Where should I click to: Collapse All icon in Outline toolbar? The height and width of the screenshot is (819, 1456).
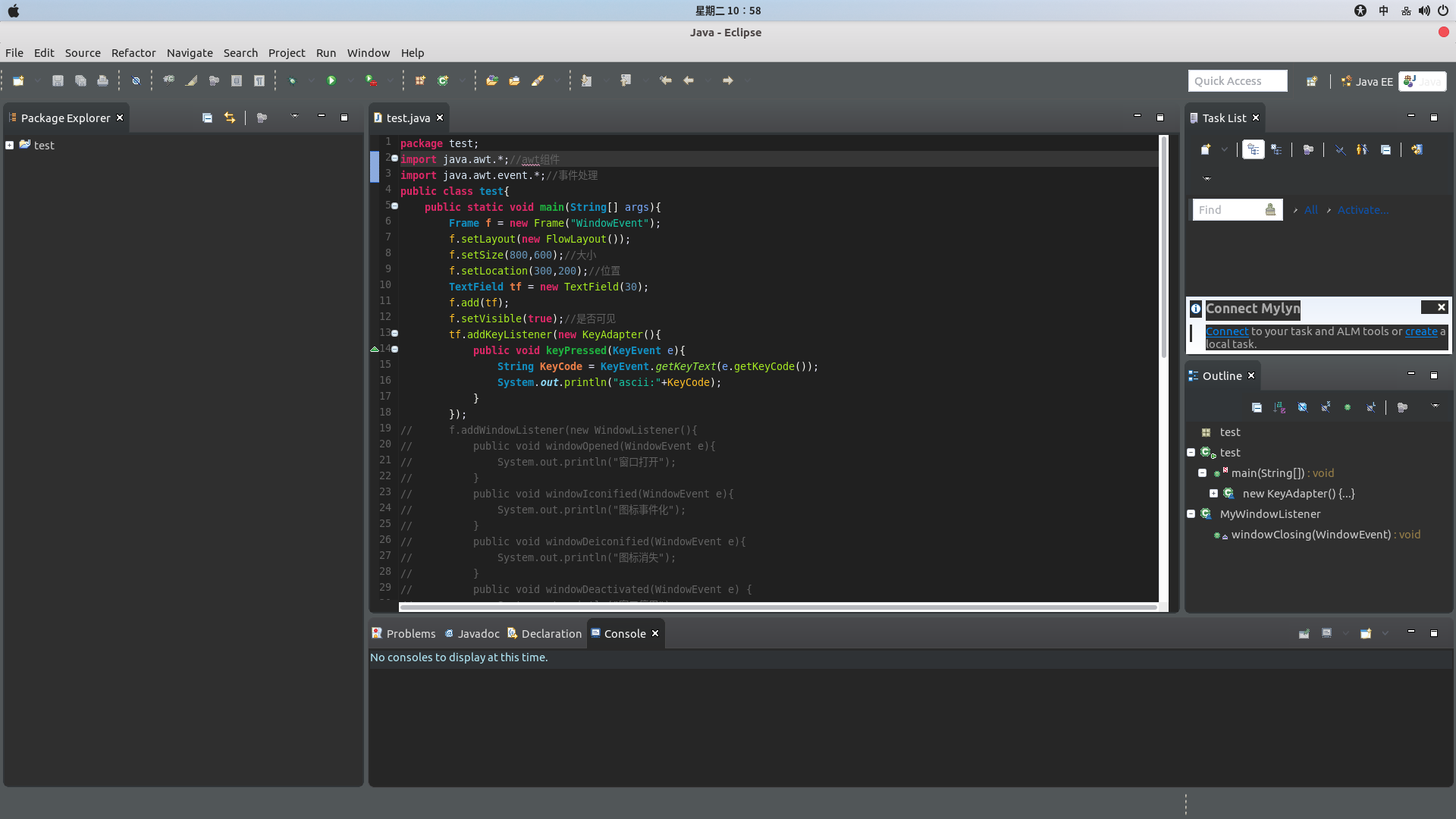pyautogui.click(x=1257, y=407)
